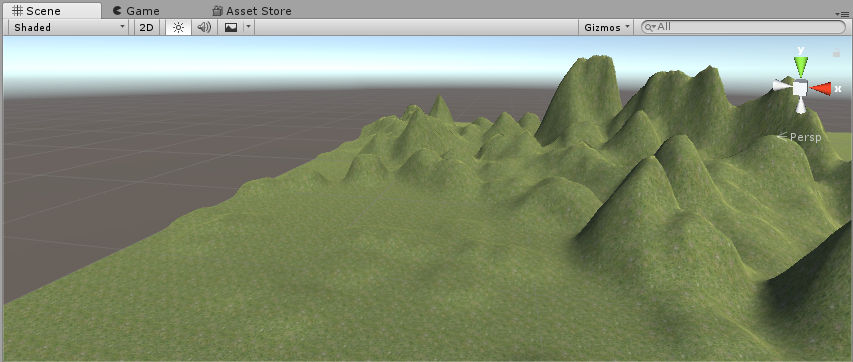
Task: Click the white left cone on the gizmo
Action: coord(782,86)
